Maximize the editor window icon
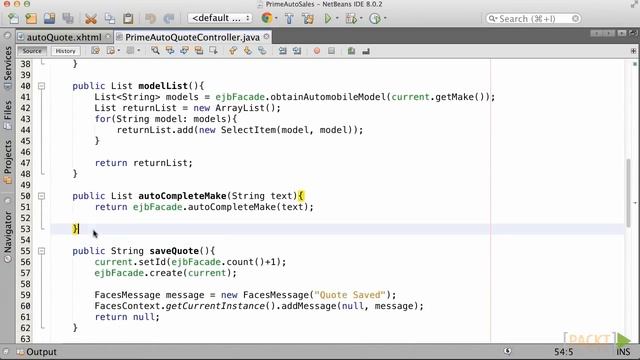The width and height of the screenshot is (640, 360). pos(633,33)
